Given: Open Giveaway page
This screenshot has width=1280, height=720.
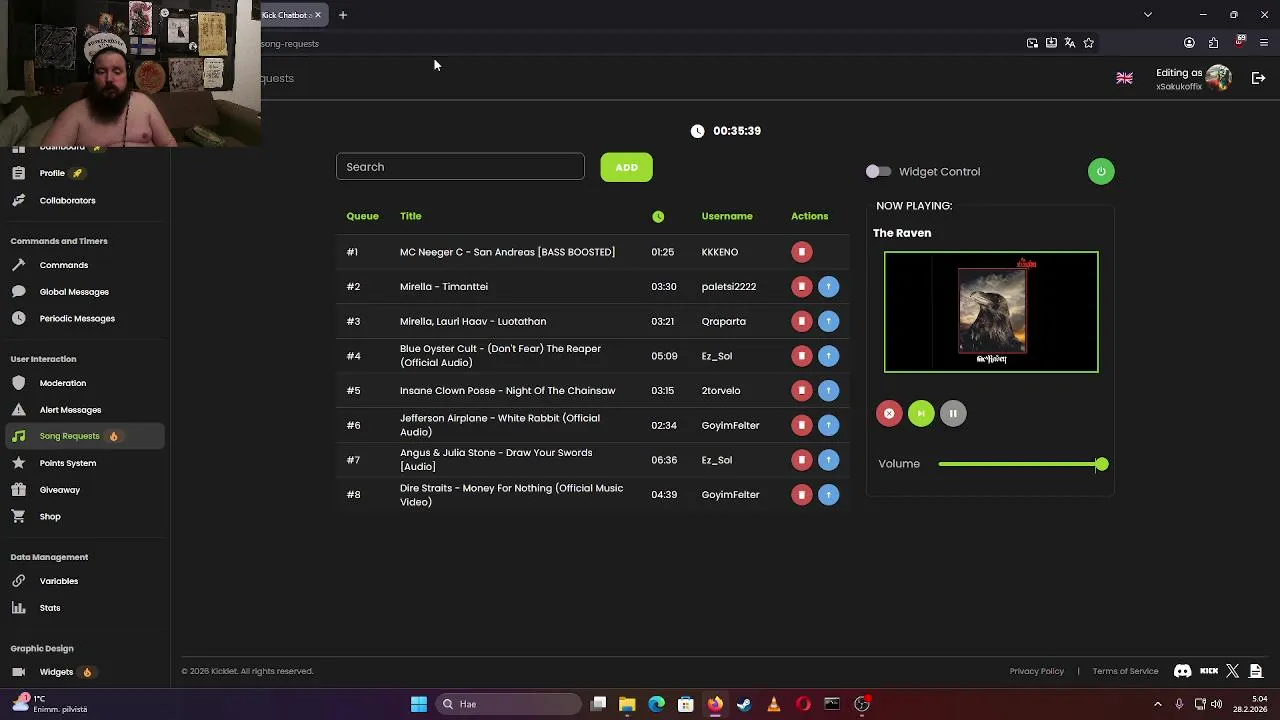Looking at the screenshot, I should coord(59,490).
